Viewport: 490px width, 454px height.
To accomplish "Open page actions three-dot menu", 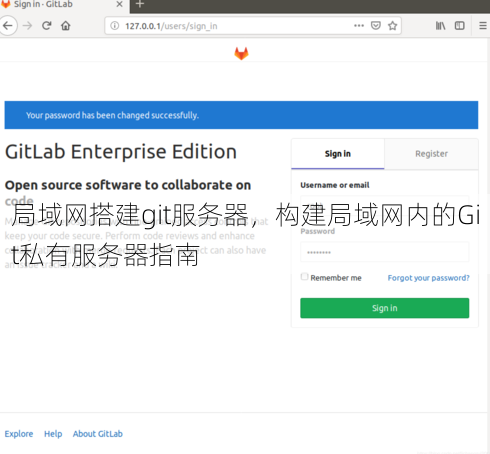I will point(359,26).
